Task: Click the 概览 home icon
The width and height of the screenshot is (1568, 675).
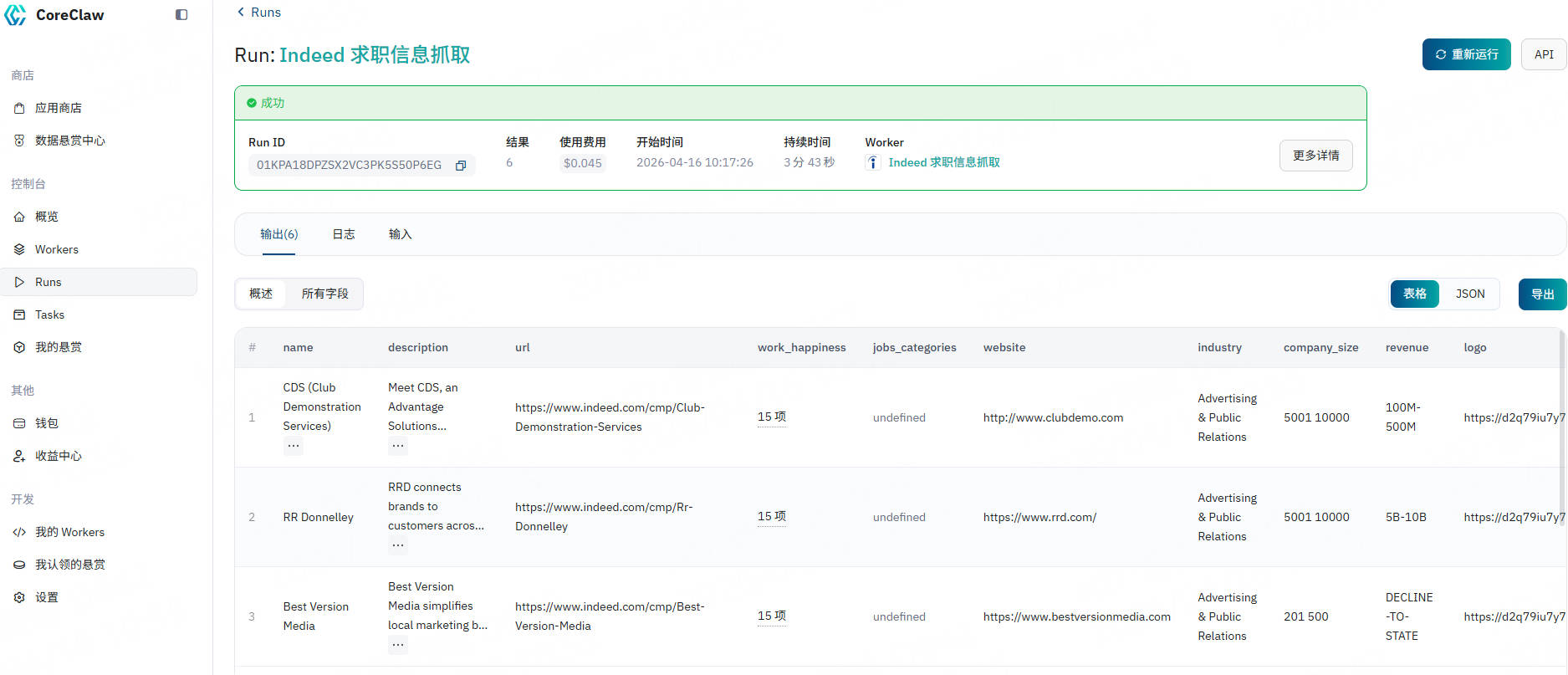Action: pos(19,217)
